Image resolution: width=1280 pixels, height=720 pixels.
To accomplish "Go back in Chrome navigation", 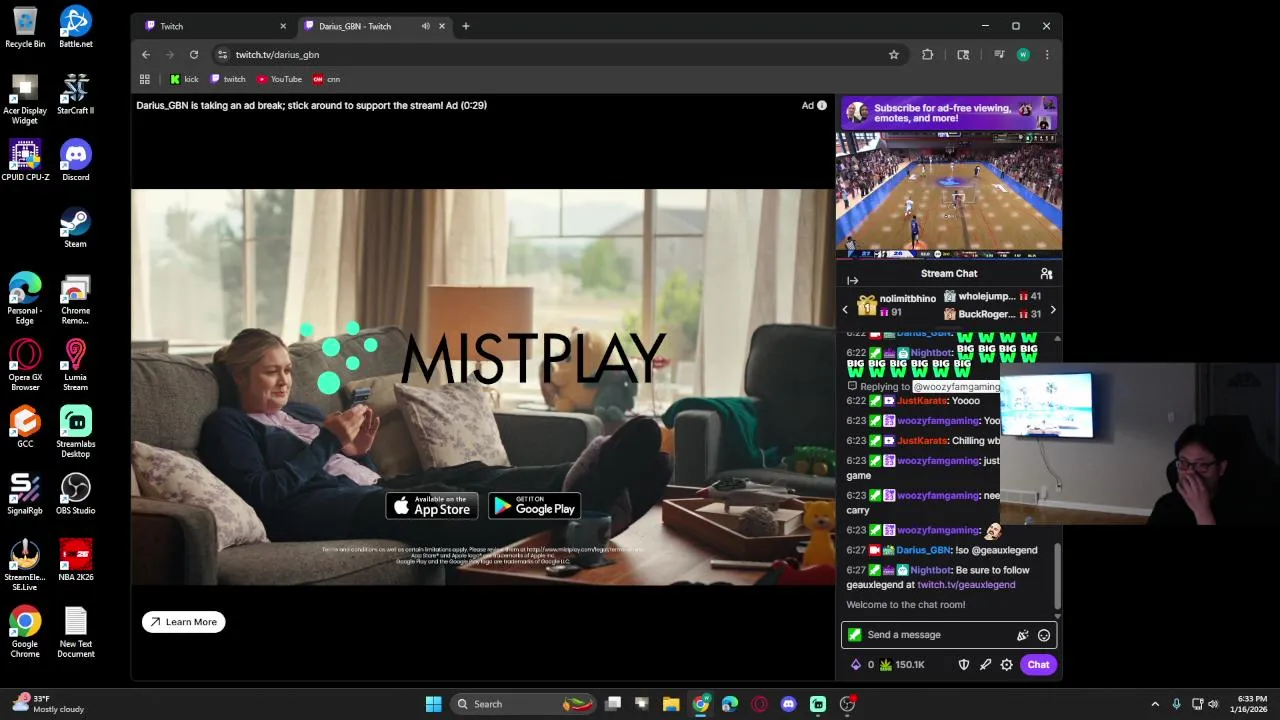I will tap(146, 55).
